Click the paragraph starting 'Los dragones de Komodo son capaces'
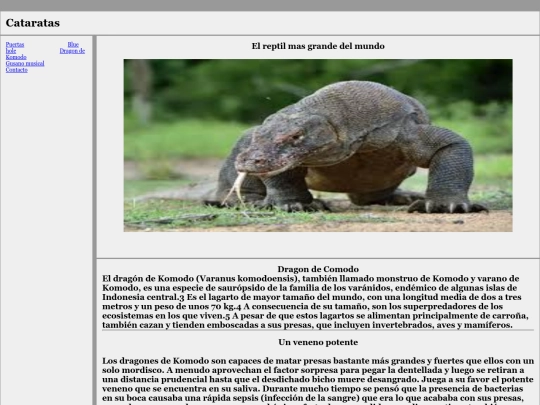540x405 pixels. tap(318, 382)
